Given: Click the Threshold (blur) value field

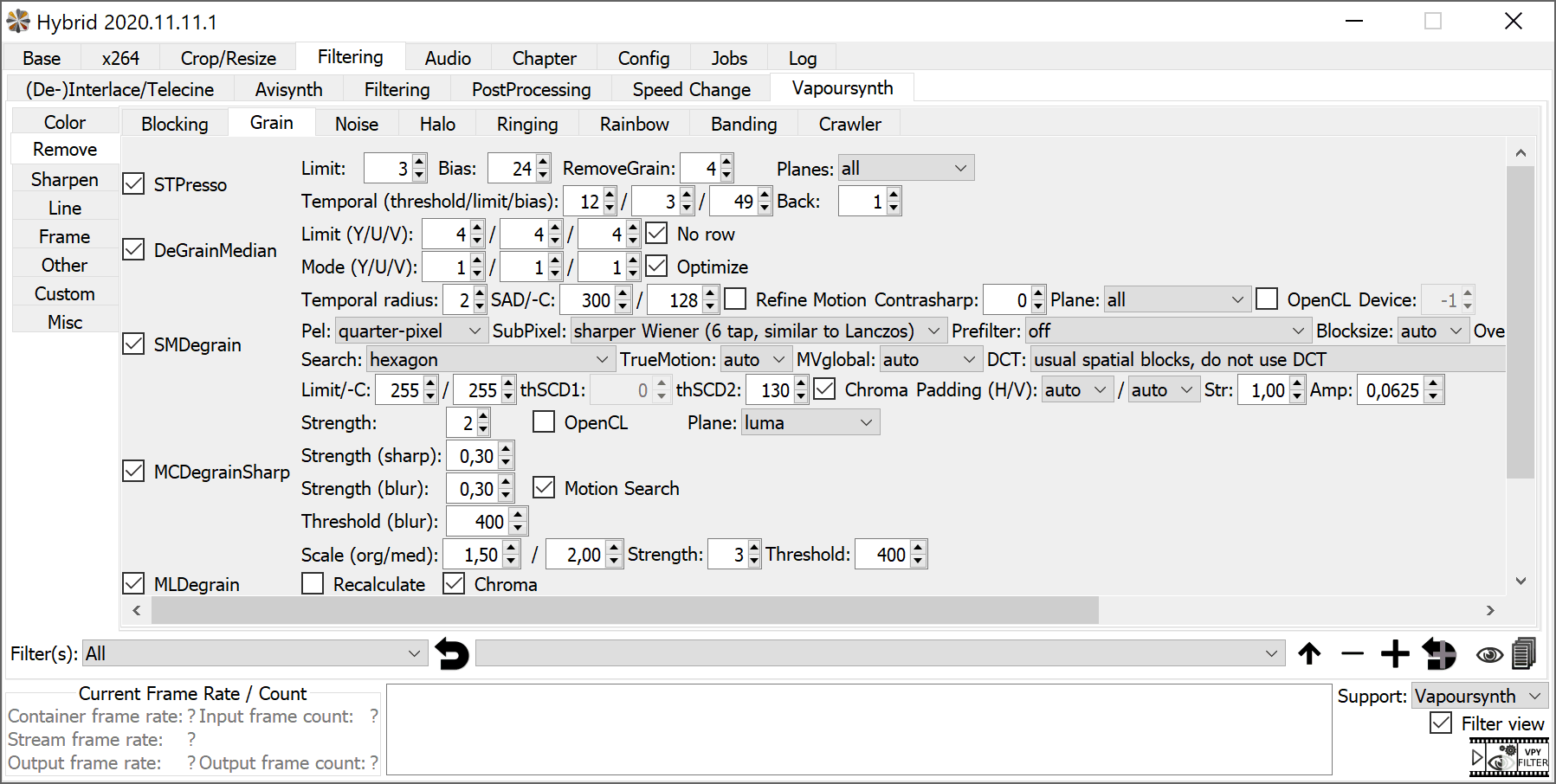Looking at the screenshot, I should click(479, 522).
